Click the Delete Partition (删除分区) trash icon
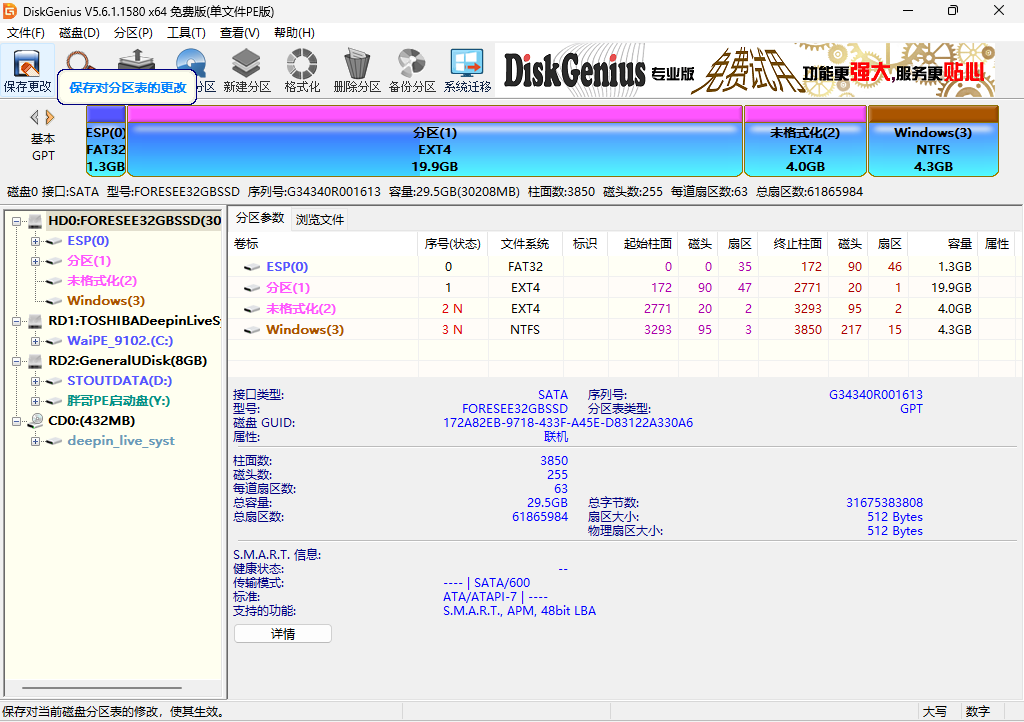 [x=357, y=71]
